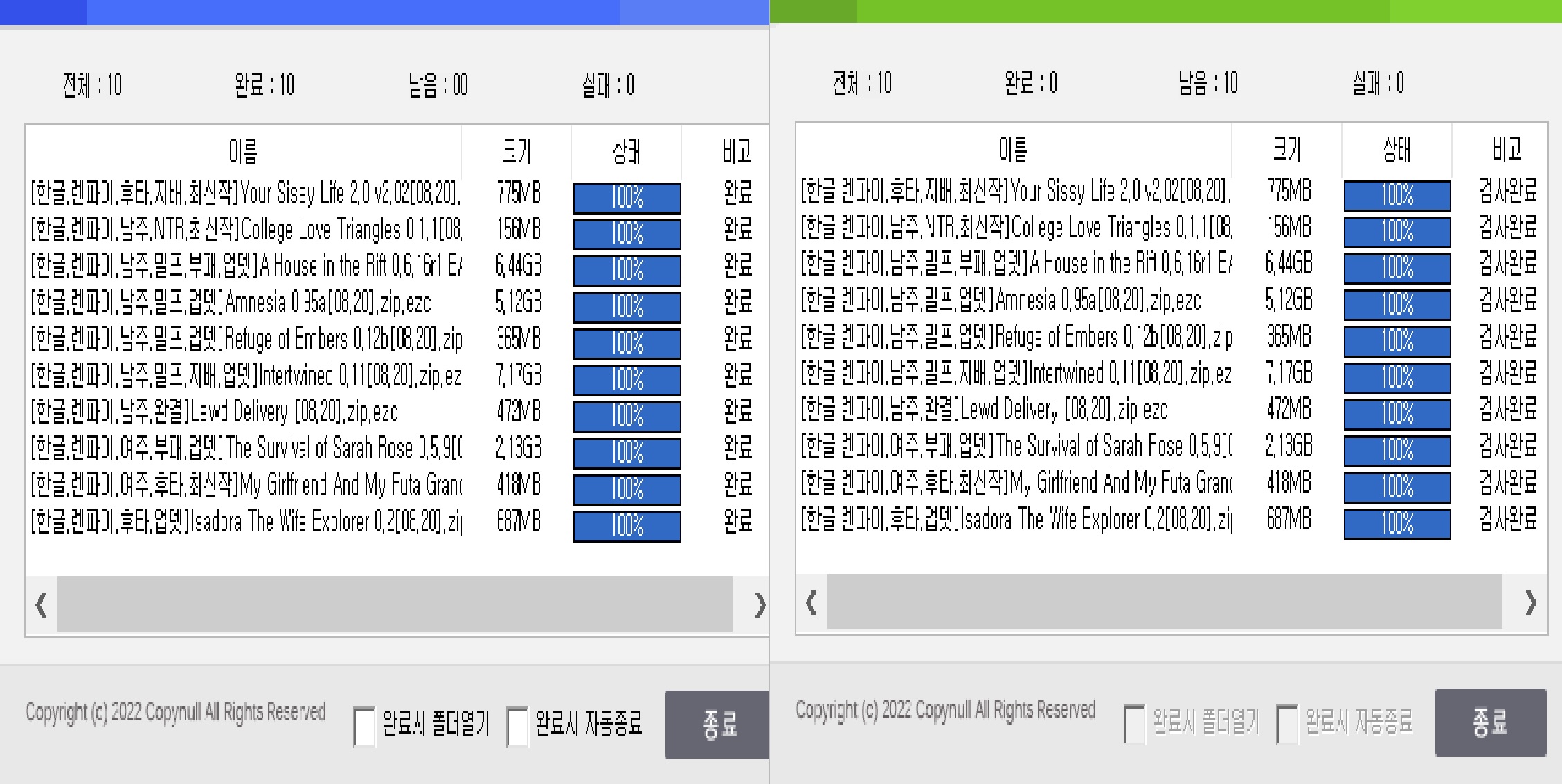Image resolution: width=1562 pixels, height=784 pixels.
Task: Click horizontal scrollbar track in left list
Action: [395, 605]
